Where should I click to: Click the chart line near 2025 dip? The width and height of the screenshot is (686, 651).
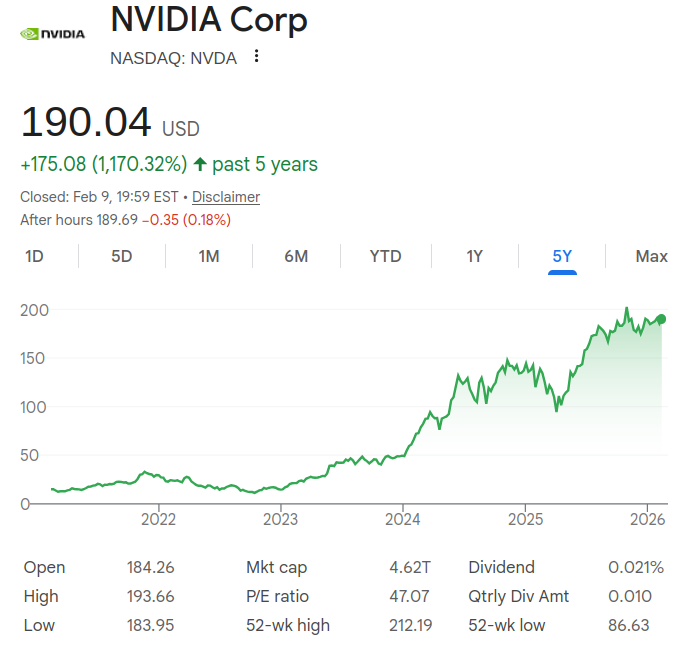556,410
